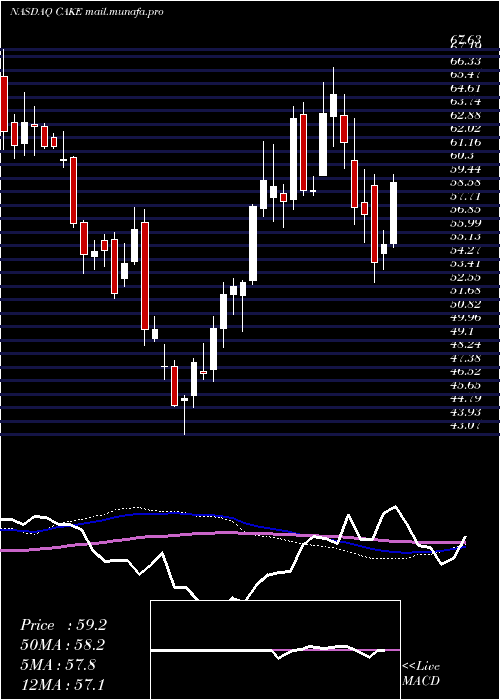This screenshot has width=500, height=700.
Task: Select the 66.33 price axis label
Action: click(x=466, y=60)
